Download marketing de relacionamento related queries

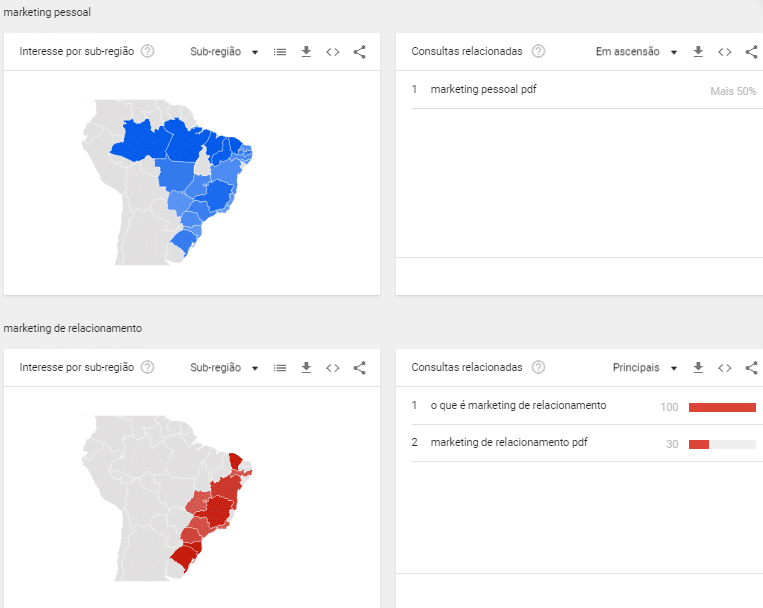[698, 368]
